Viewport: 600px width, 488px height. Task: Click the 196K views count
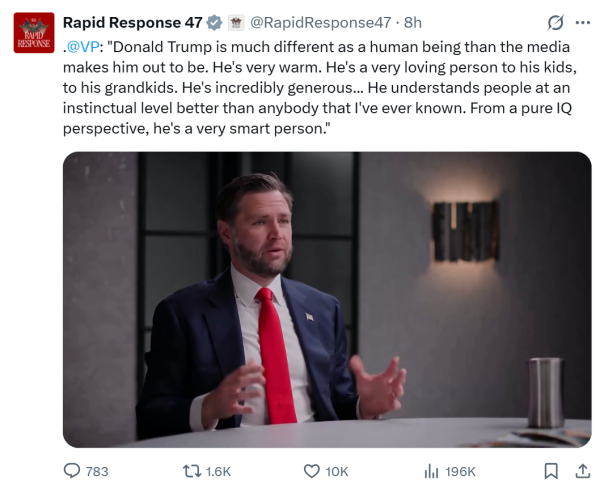tap(460, 472)
